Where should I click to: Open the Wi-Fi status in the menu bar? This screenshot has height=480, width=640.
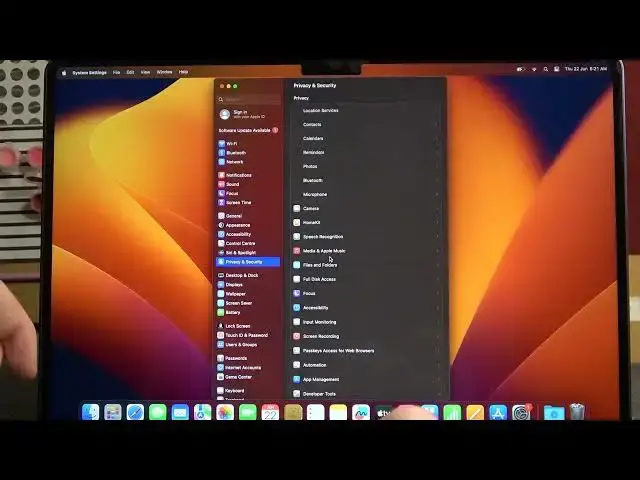[x=534, y=69]
